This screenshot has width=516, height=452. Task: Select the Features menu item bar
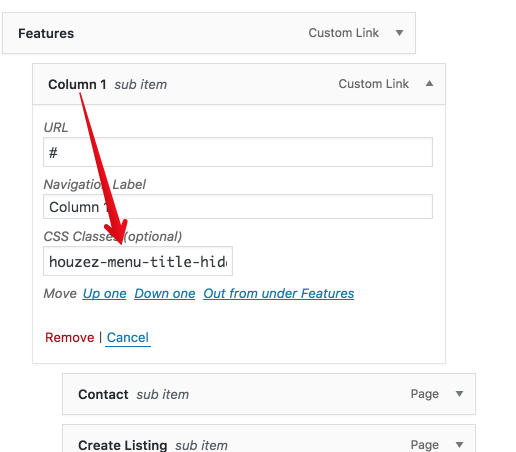[209, 33]
